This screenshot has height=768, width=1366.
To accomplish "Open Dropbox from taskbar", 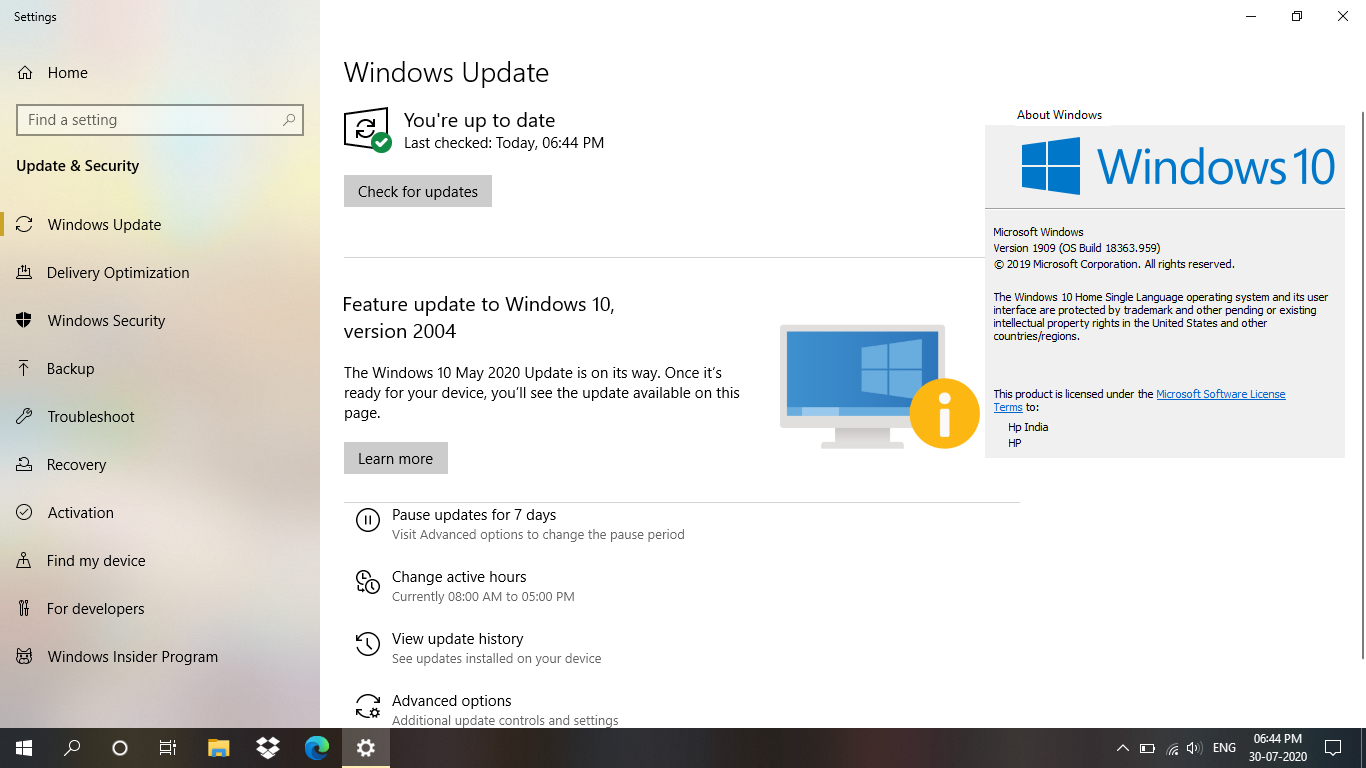I will click(268, 748).
